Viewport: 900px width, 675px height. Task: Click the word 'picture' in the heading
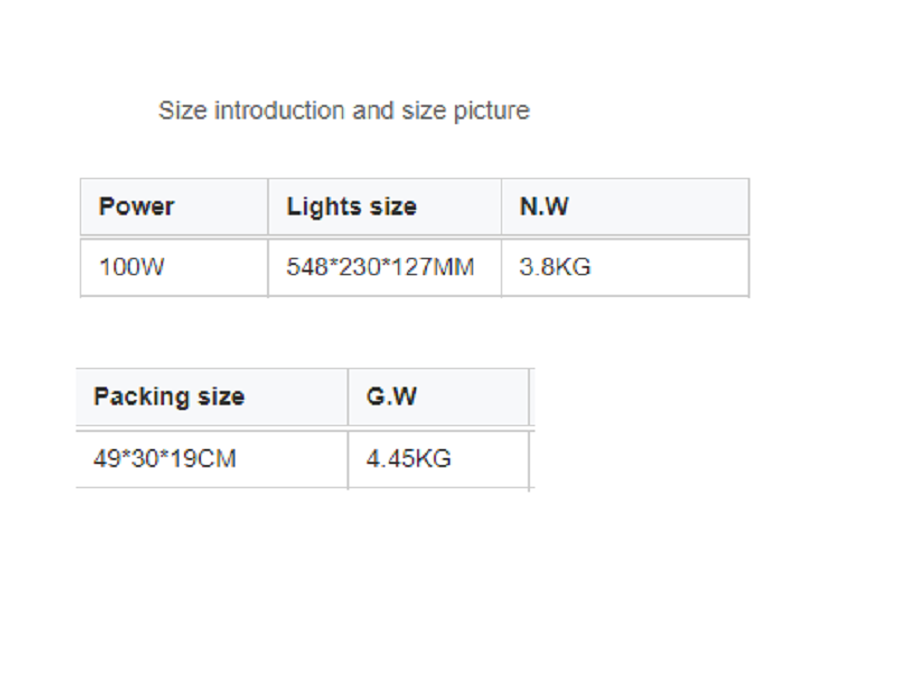[491, 111]
